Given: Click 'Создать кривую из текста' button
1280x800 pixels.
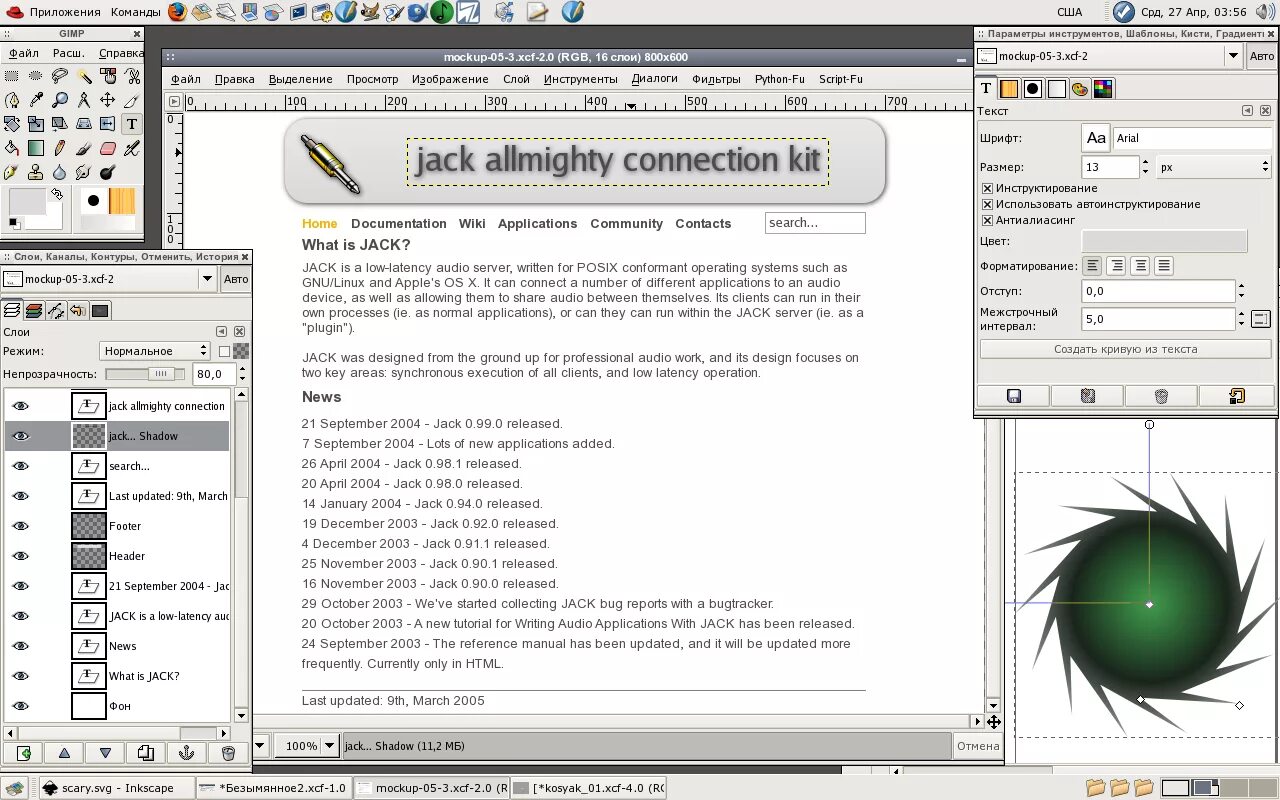Looking at the screenshot, I should coord(1125,349).
